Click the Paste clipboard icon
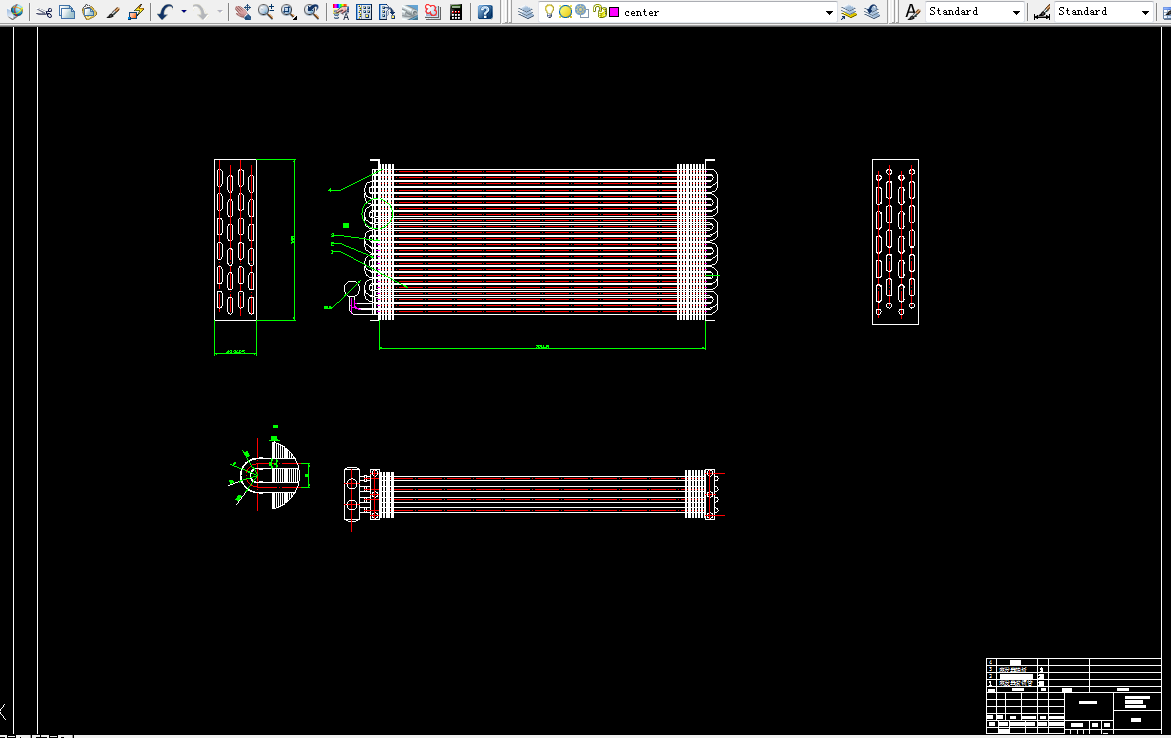Viewport: 1171px width, 738px height. [90, 12]
